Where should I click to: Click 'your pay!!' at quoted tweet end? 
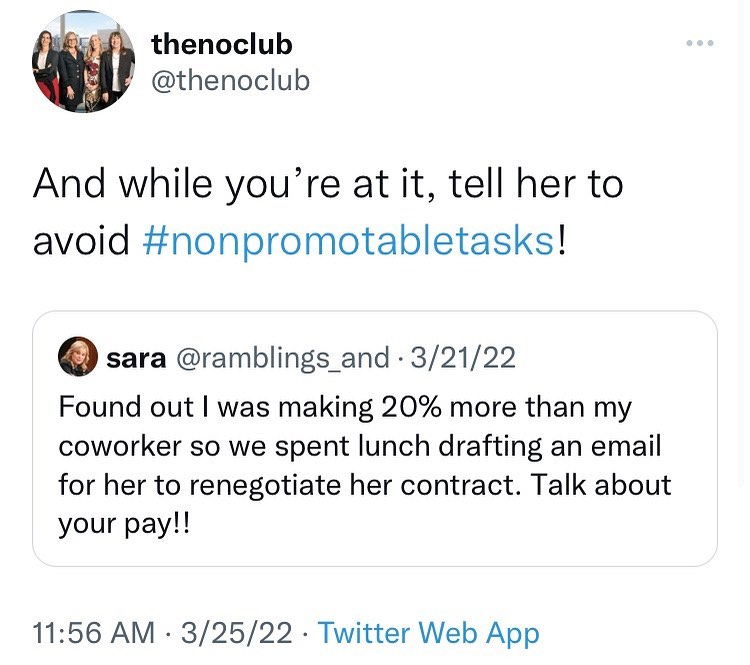[x=123, y=524]
